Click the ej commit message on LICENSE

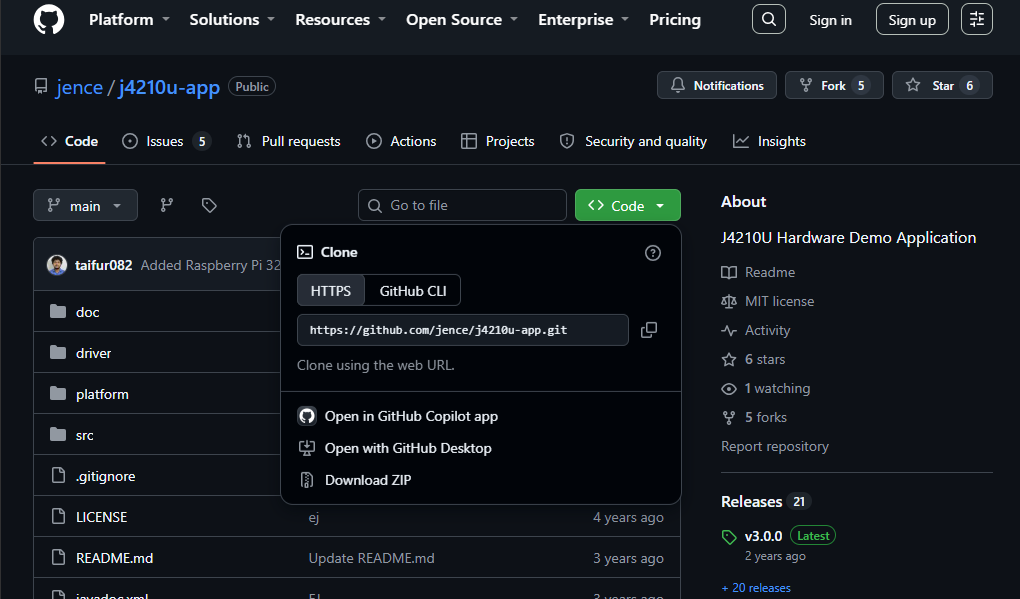point(314,518)
